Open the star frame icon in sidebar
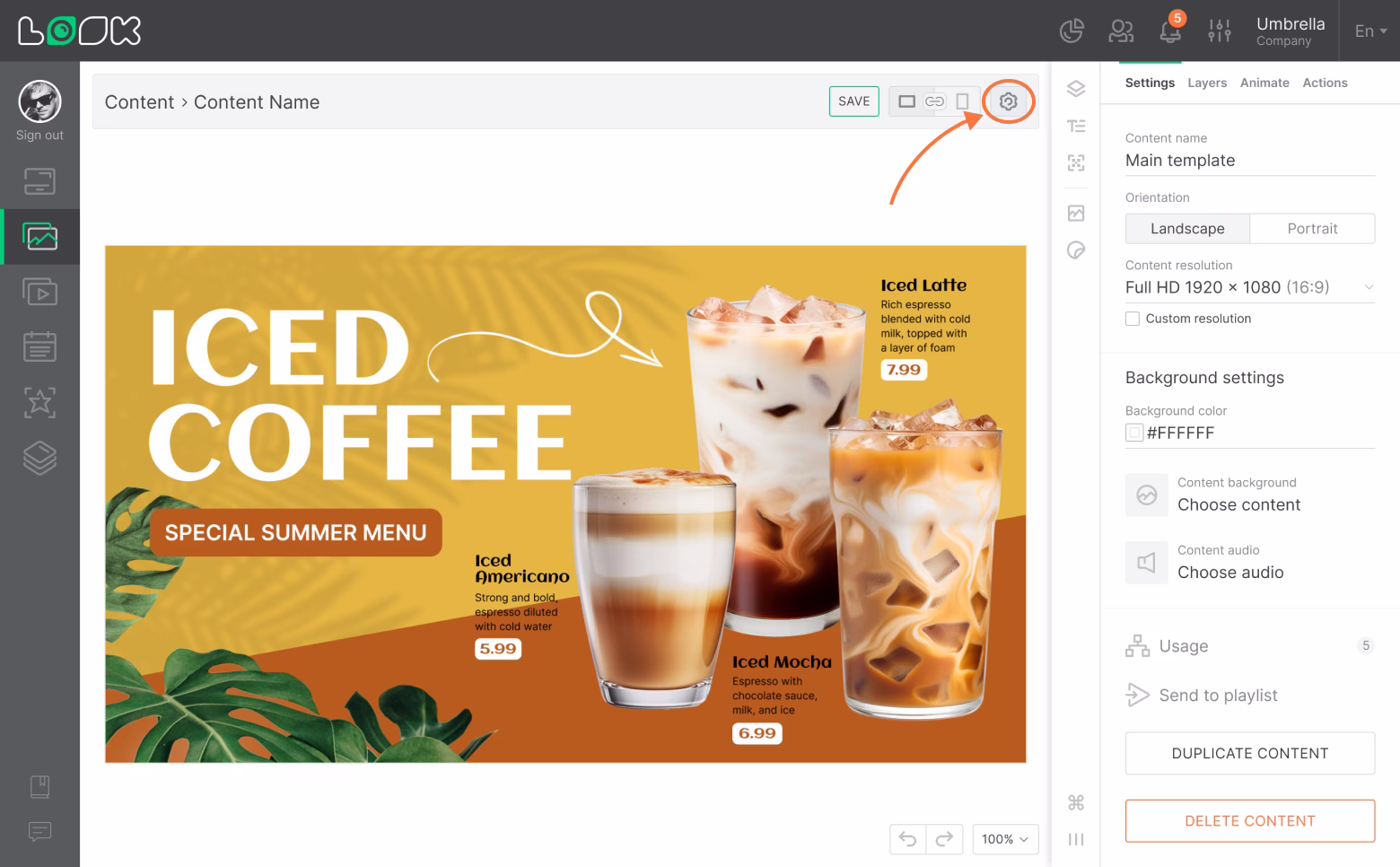The height and width of the screenshot is (867, 1400). click(39, 402)
